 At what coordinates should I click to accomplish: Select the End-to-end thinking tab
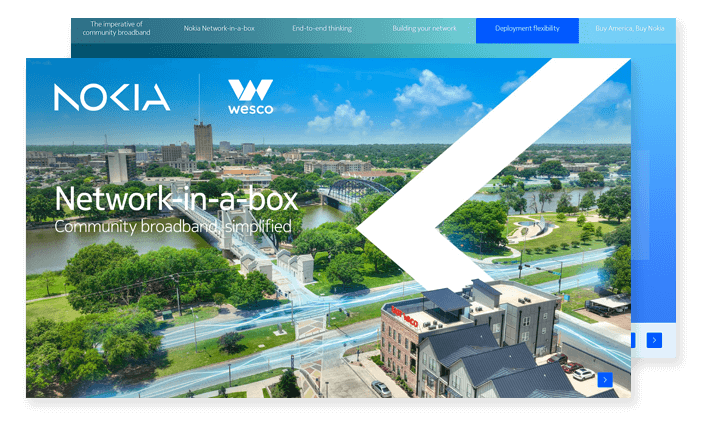321,28
